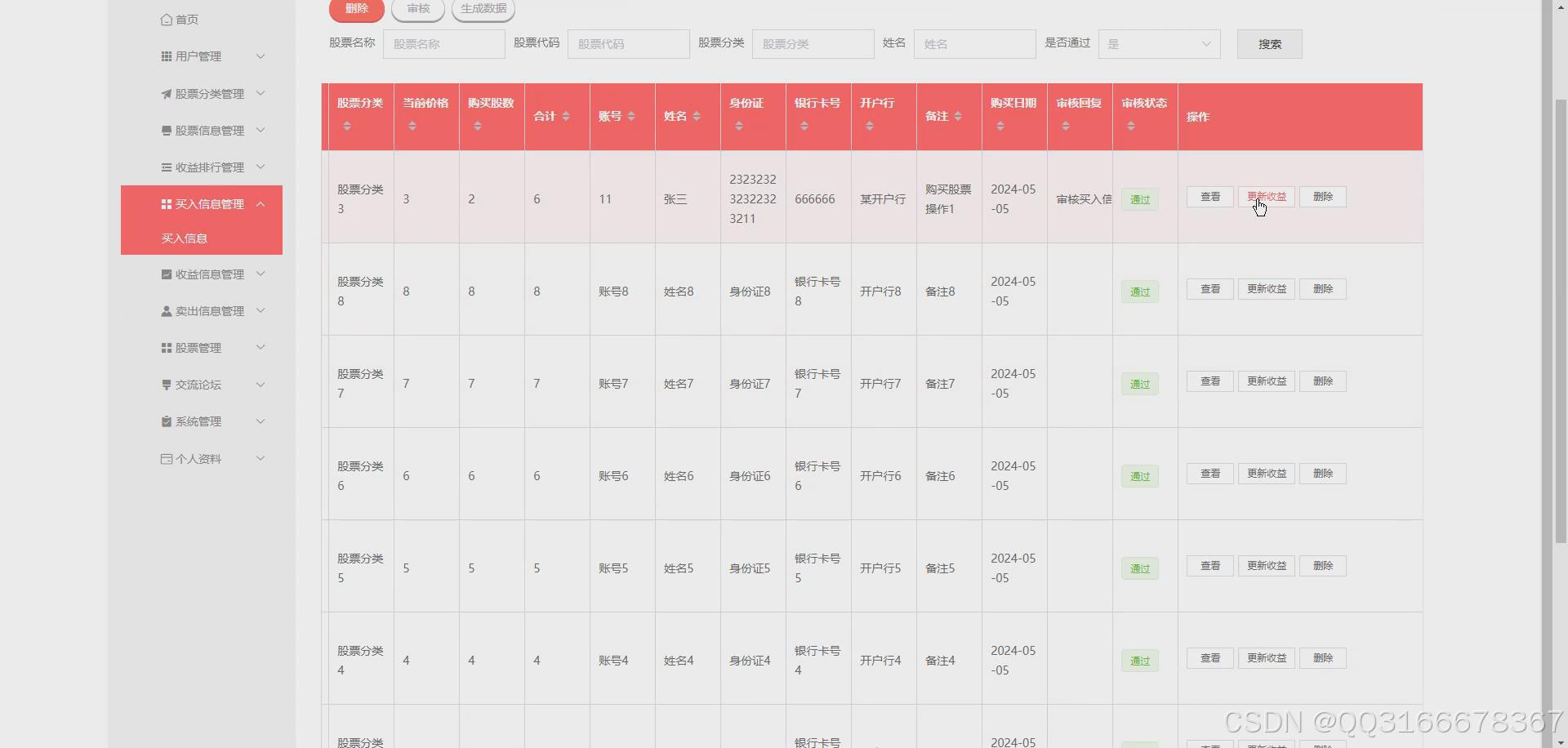The image size is (1568, 748).
Task: Click the 收益信息管理 chart icon
Action: pyautogui.click(x=167, y=274)
